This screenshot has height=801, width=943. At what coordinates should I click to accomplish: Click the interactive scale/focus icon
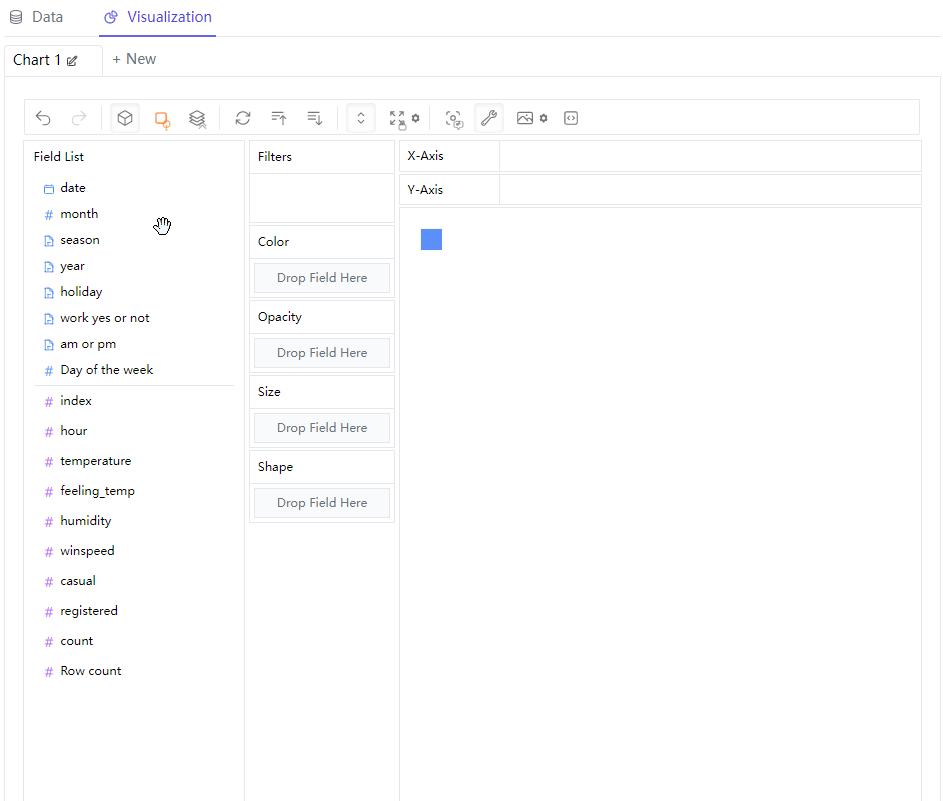[x=454, y=118]
